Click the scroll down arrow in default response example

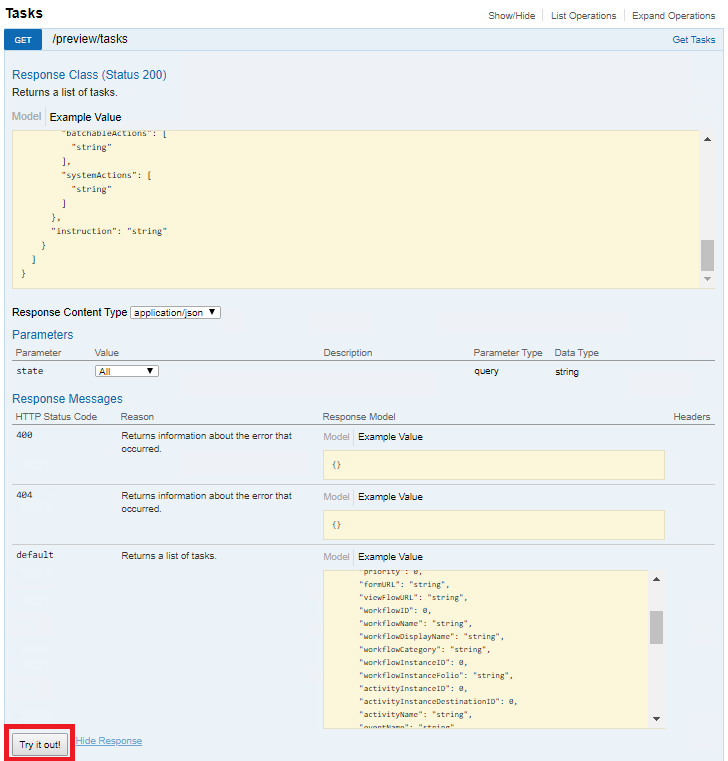[x=656, y=718]
